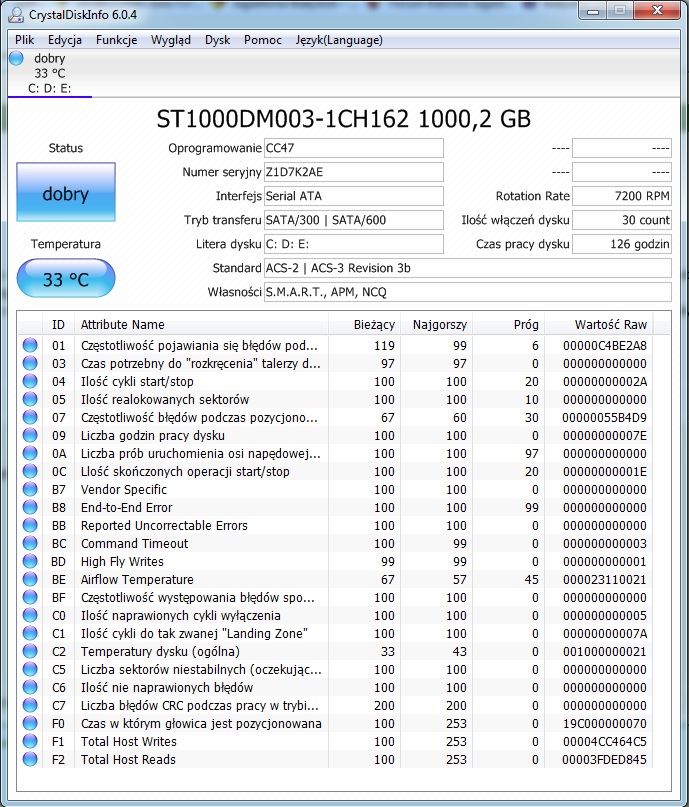Open the Pomoc menu

[263, 40]
